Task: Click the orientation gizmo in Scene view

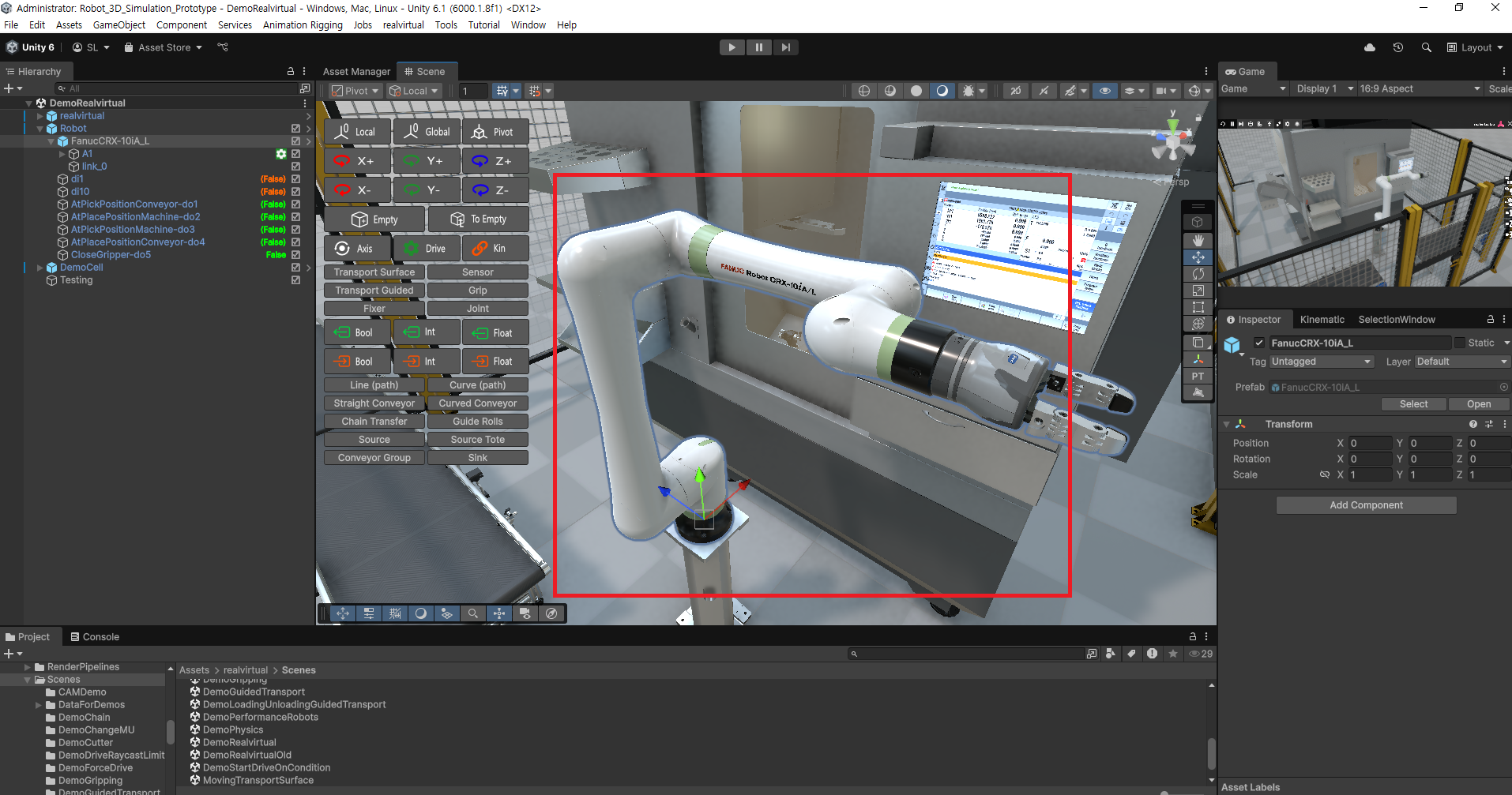Action: point(1172,142)
